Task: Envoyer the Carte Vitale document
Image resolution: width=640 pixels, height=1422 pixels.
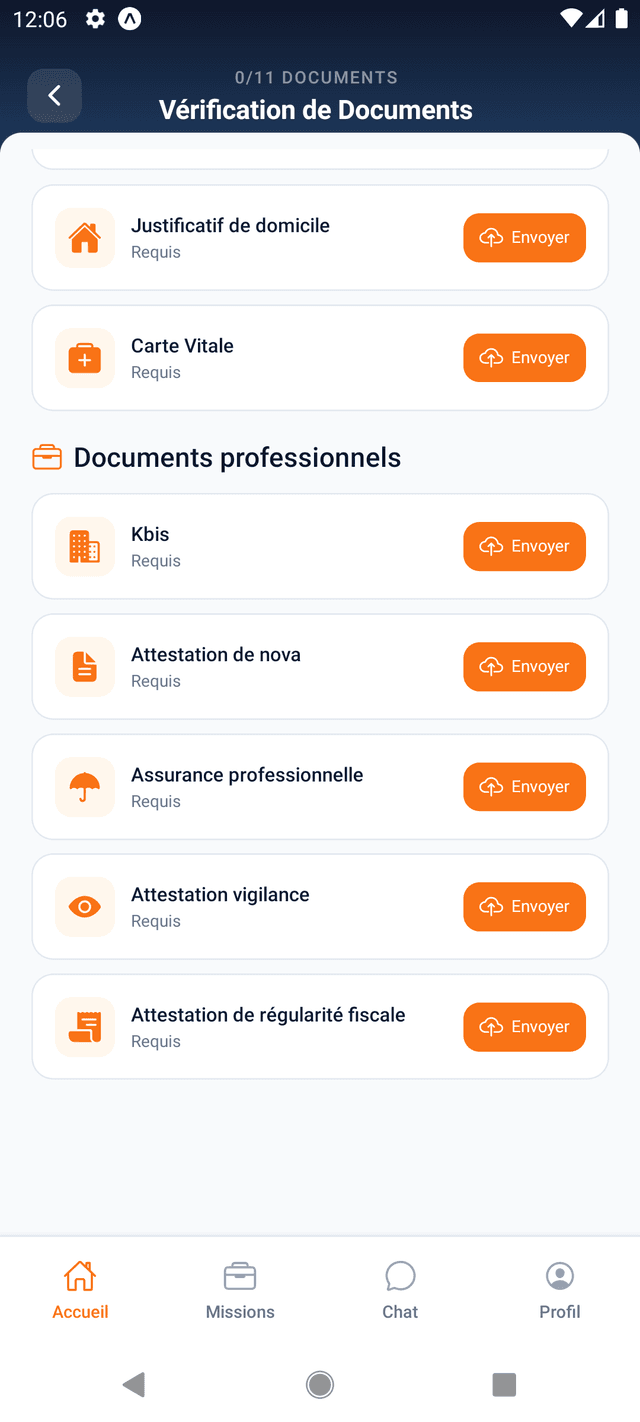Action: coord(524,357)
